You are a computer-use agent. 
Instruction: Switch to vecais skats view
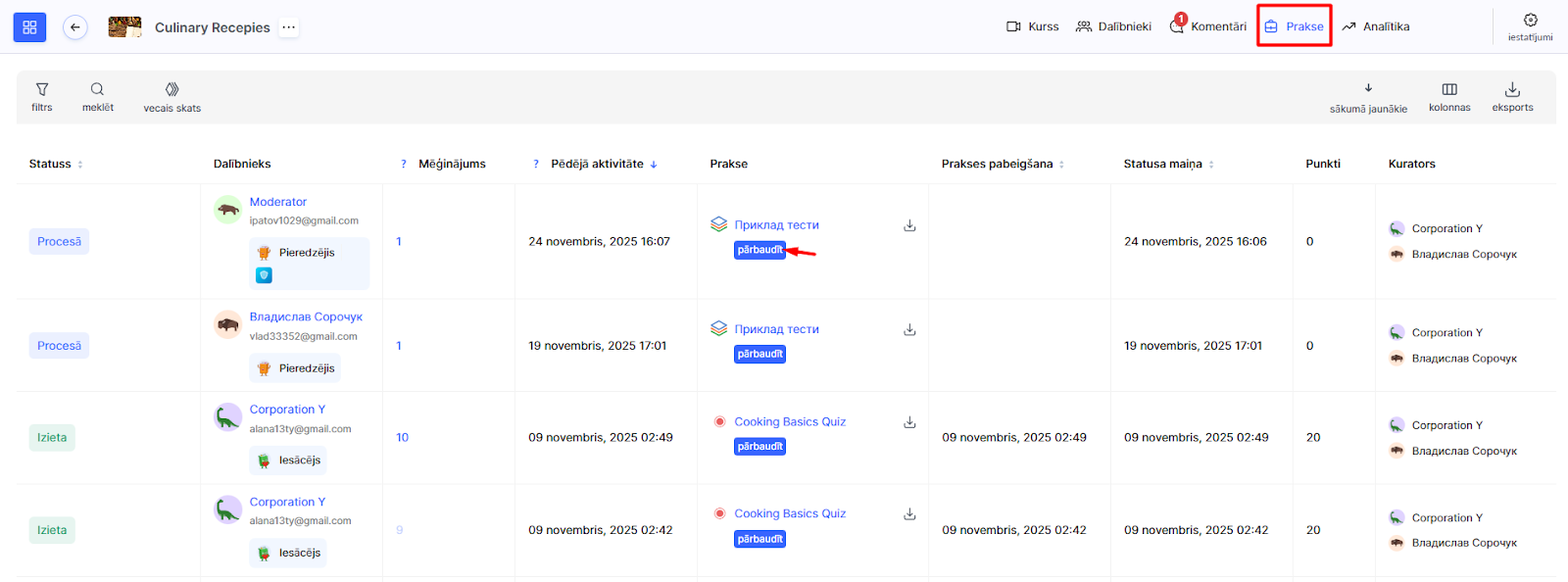pyautogui.click(x=172, y=96)
